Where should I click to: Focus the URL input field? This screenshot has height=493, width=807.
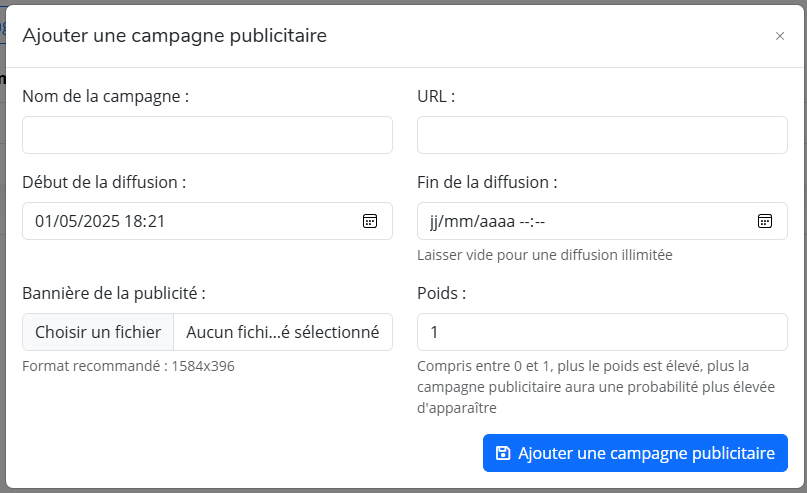(x=602, y=135)
